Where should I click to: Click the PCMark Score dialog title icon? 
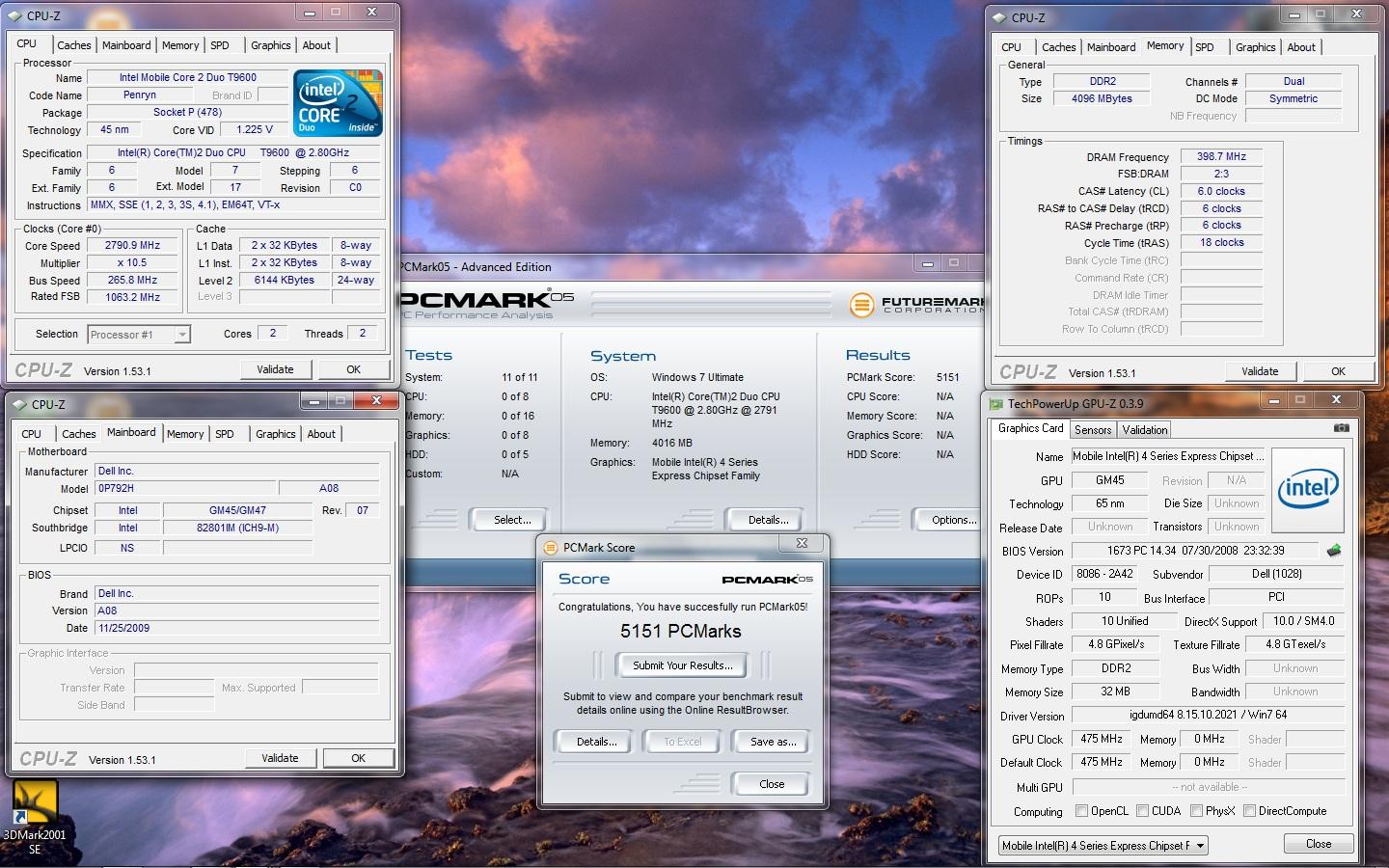click(551, 548)
